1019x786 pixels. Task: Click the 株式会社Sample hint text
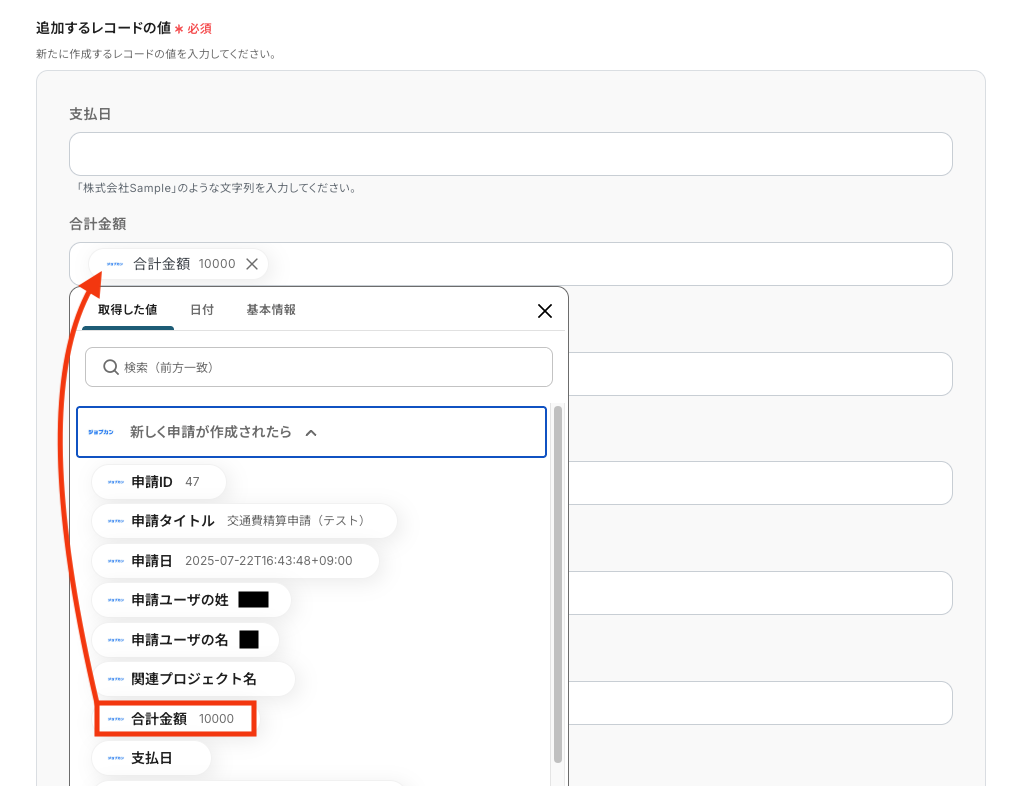(216, 188)
